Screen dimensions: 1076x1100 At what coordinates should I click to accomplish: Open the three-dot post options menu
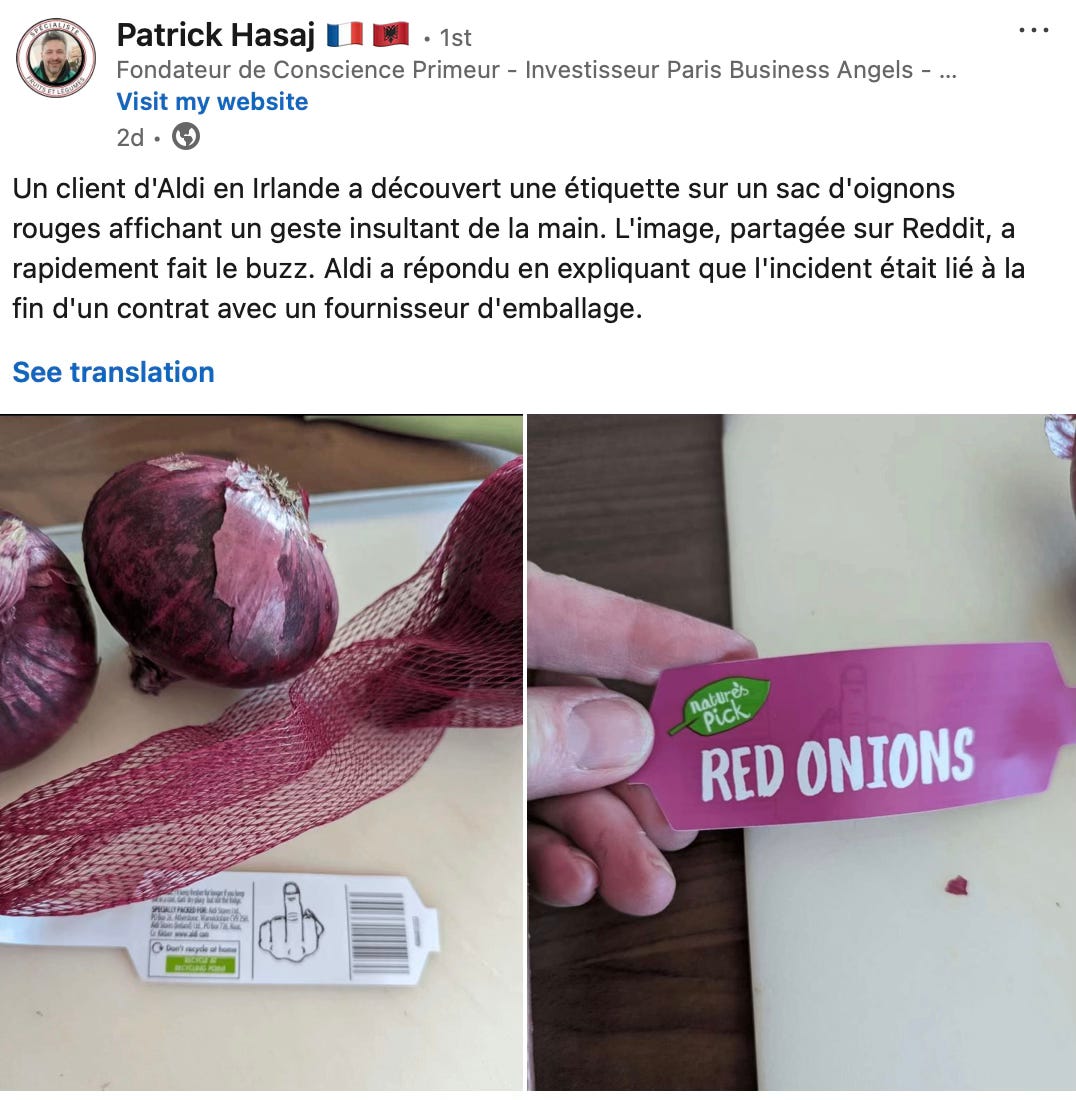point(1033,30)
